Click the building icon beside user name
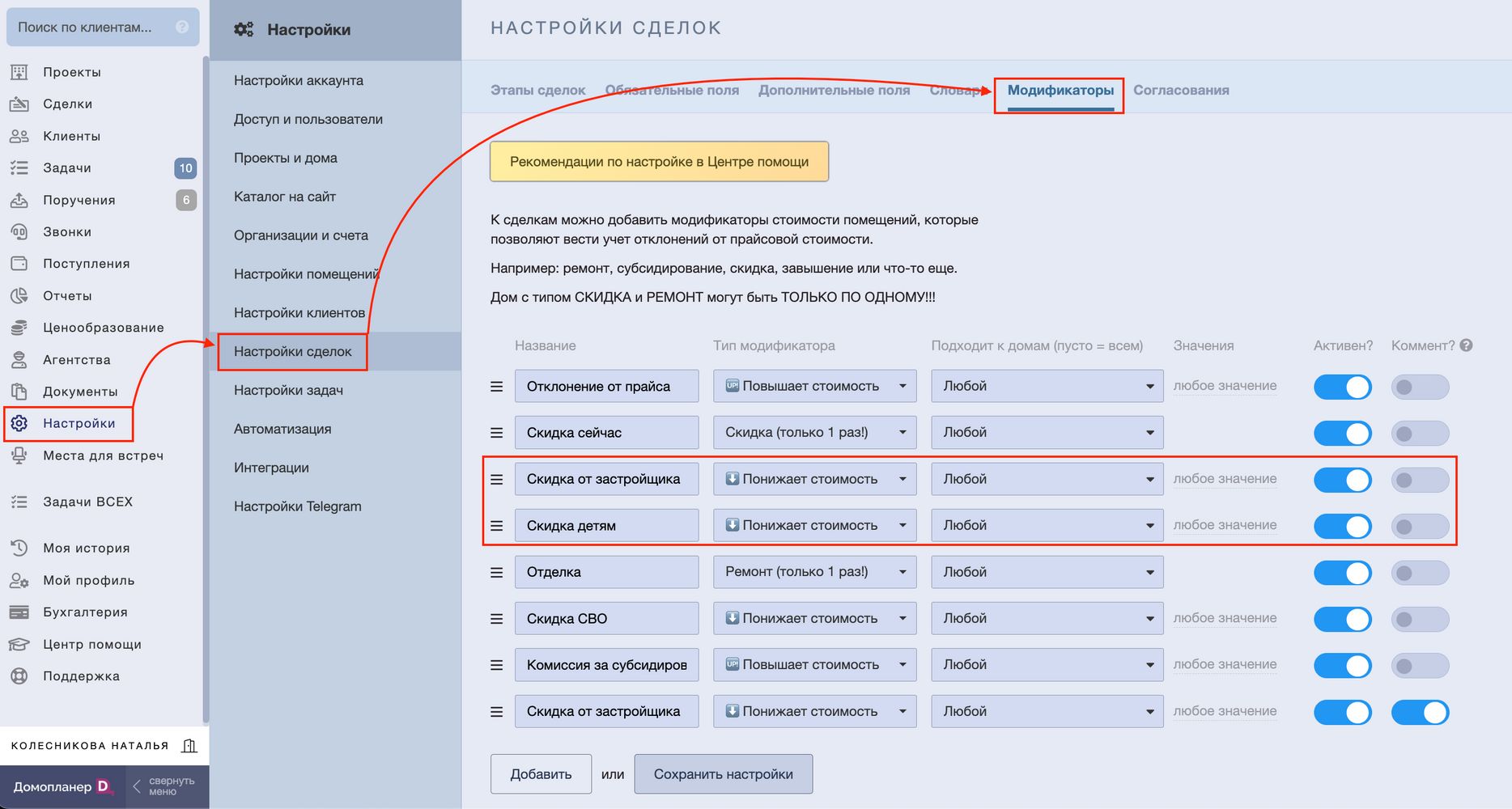The image size is (1512, 809). click(189, 746)
